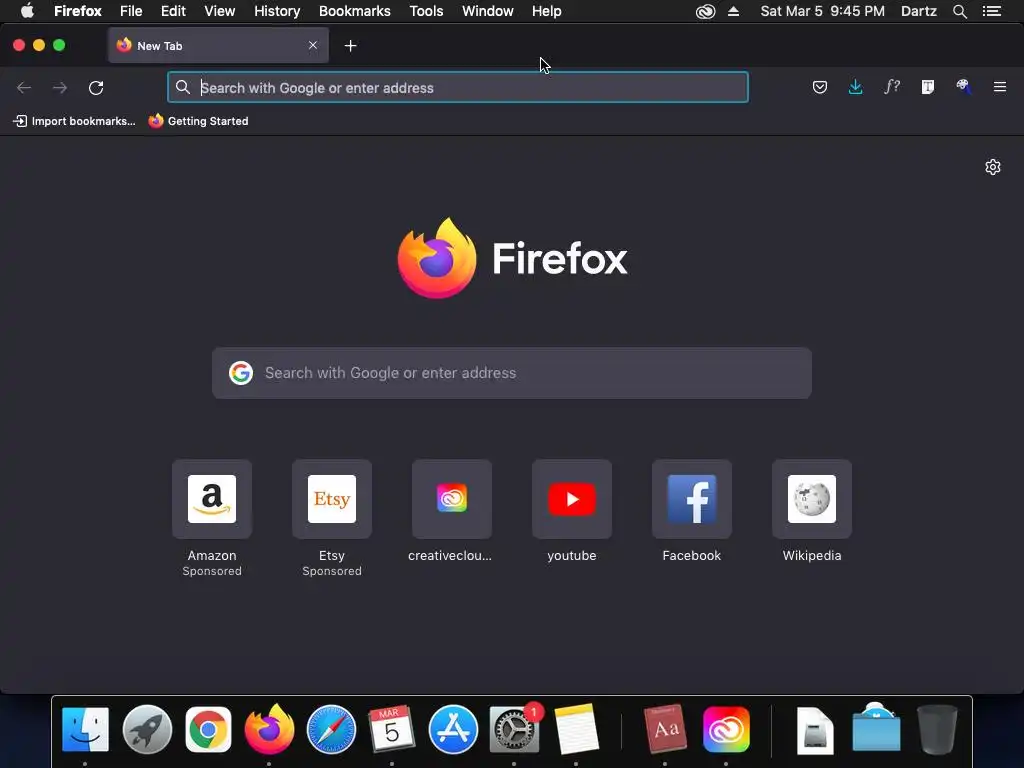Open the Downloads arrow in toolbar

click(856, 87)
